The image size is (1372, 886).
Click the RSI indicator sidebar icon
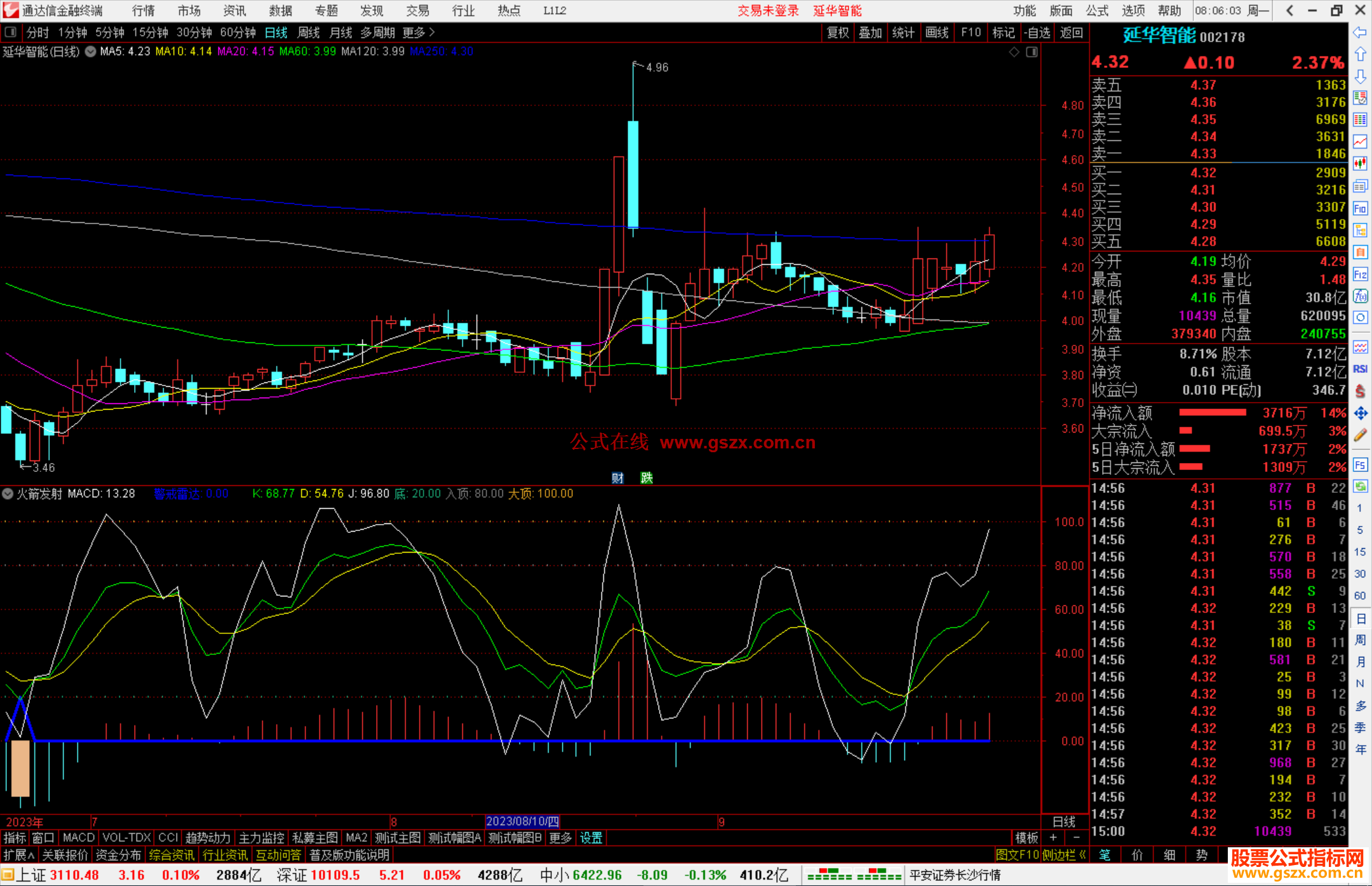pyautogui.click(x=1360, y=369)
